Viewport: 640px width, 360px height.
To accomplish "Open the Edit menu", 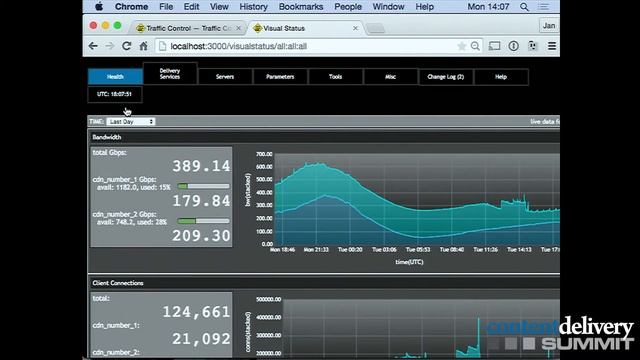I will tap(191, 7).
